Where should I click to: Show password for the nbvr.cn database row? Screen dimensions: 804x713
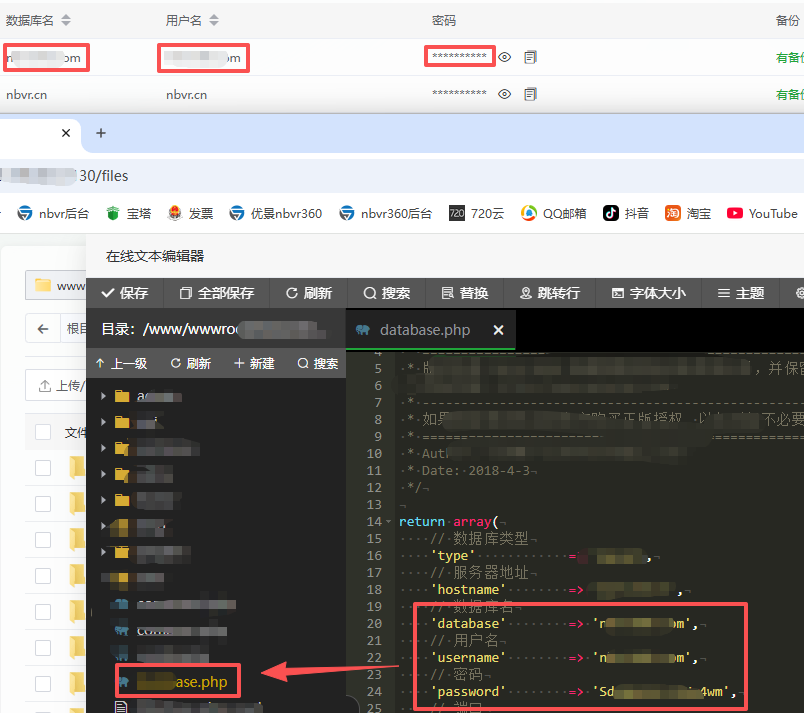505,94
